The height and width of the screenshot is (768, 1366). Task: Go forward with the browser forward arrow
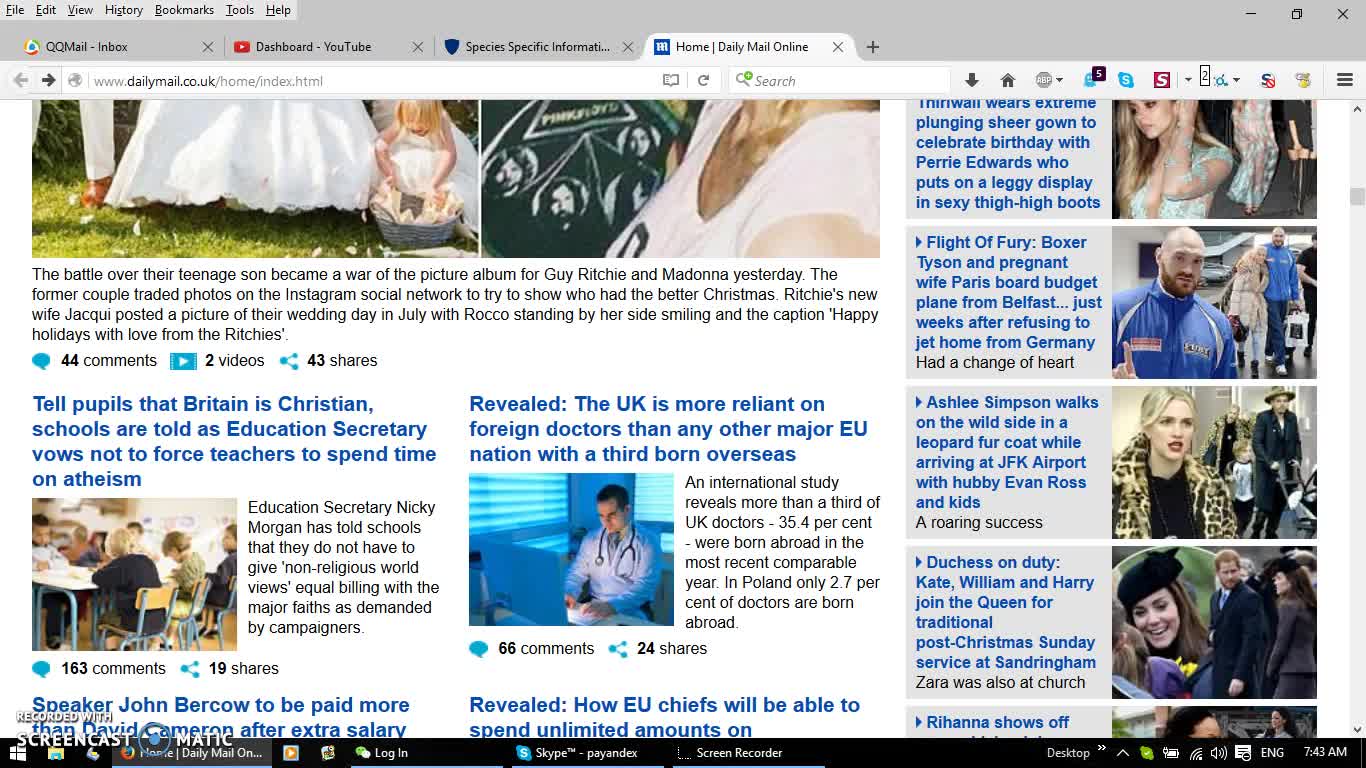pos(48,80)
